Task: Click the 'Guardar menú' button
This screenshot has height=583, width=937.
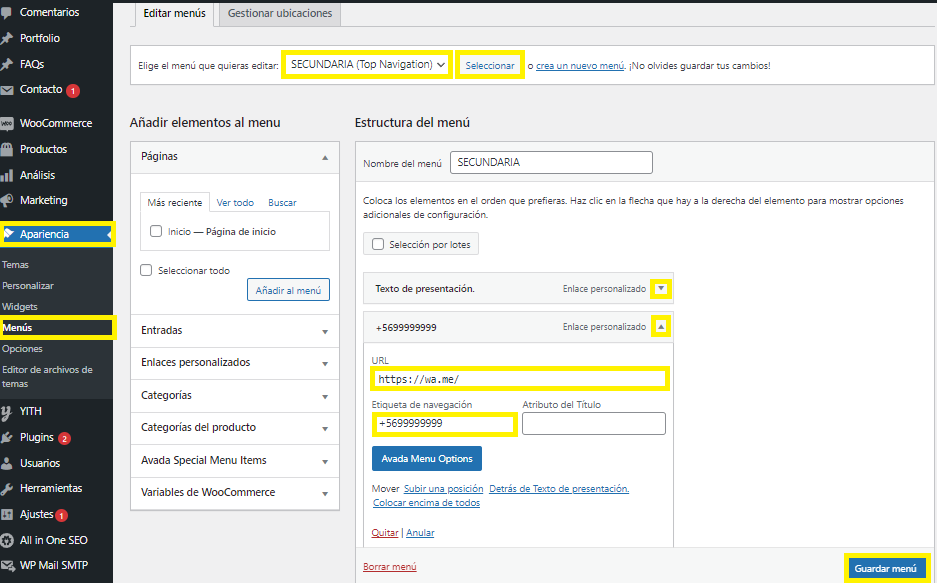Action: (886, 568)
